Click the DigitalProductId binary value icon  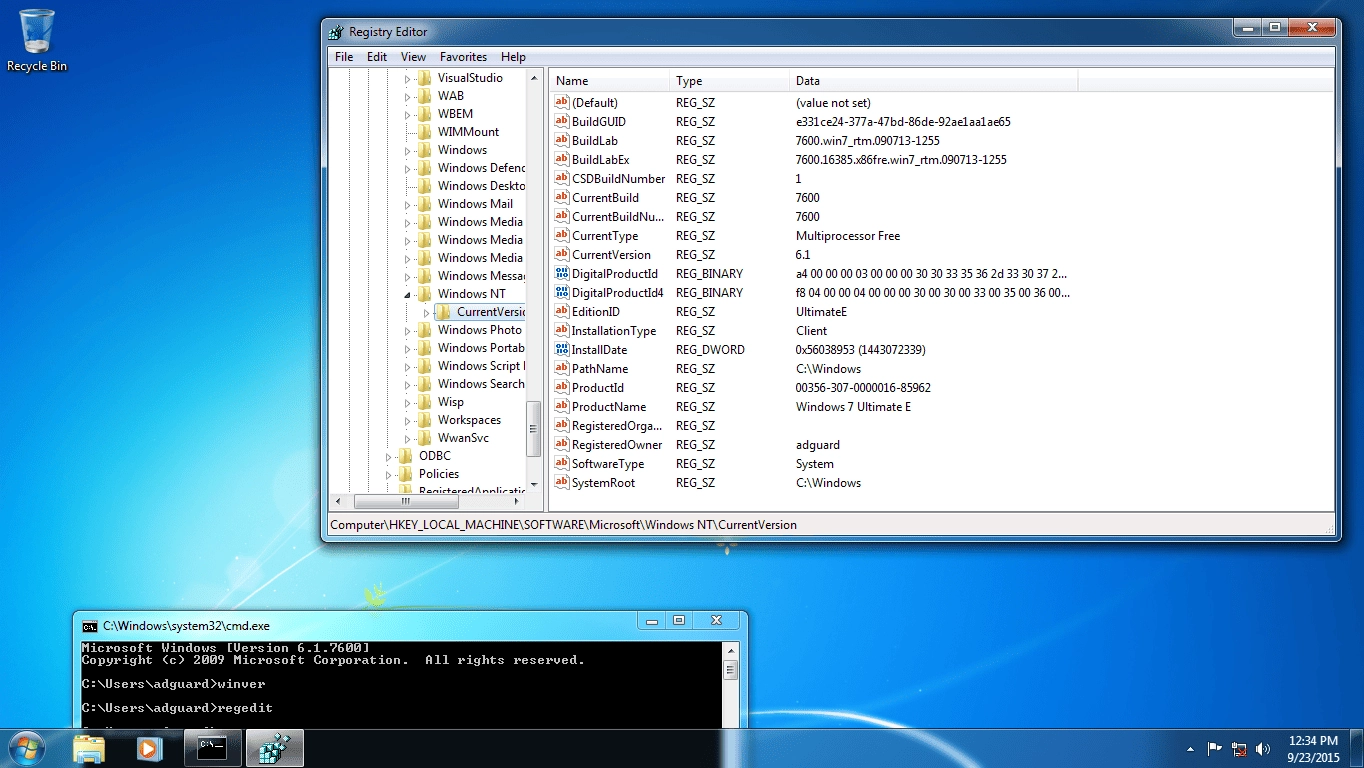(x=561, y=274)
